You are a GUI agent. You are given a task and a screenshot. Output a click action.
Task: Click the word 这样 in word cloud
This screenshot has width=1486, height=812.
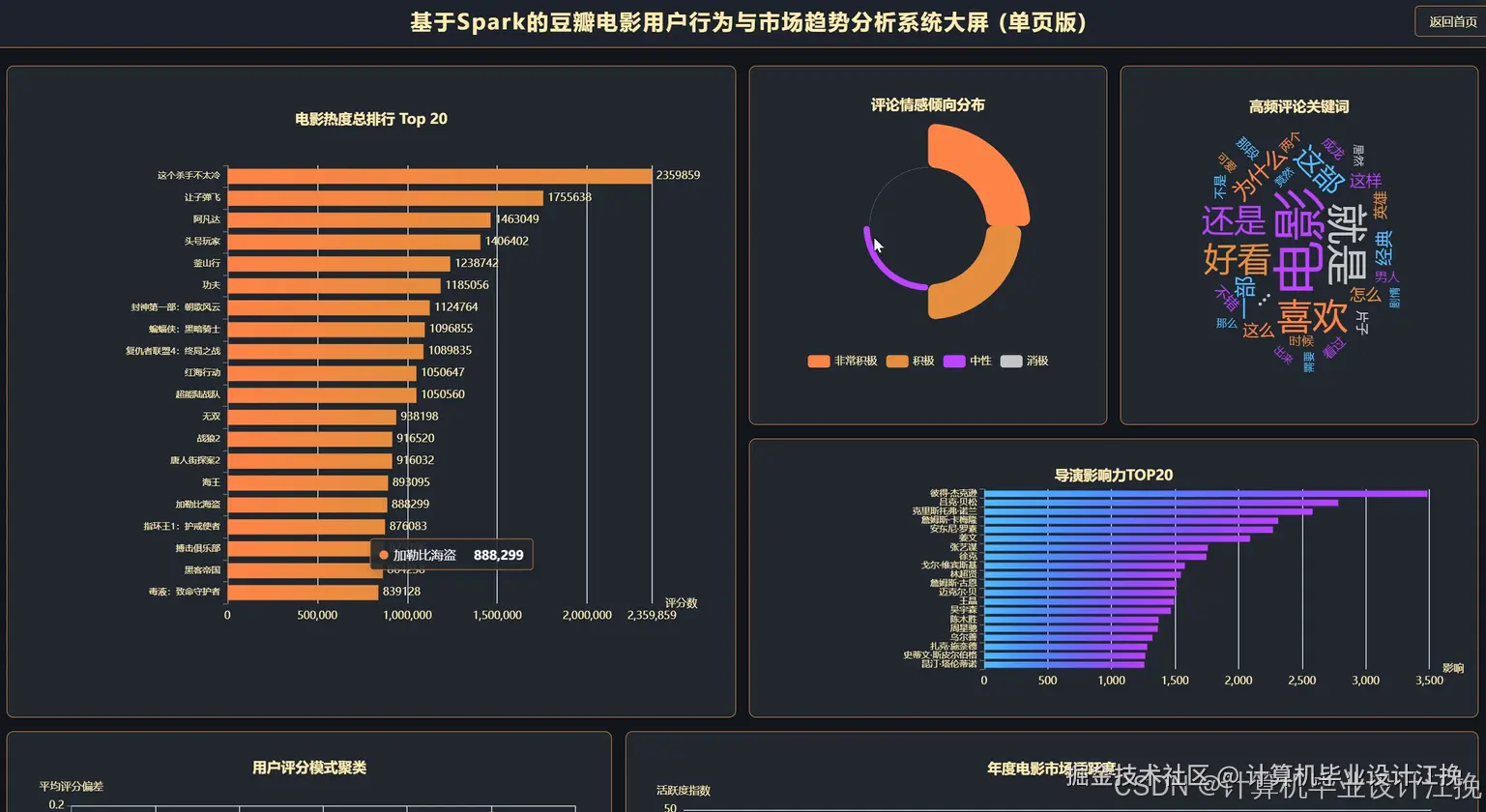(1366, 181)
